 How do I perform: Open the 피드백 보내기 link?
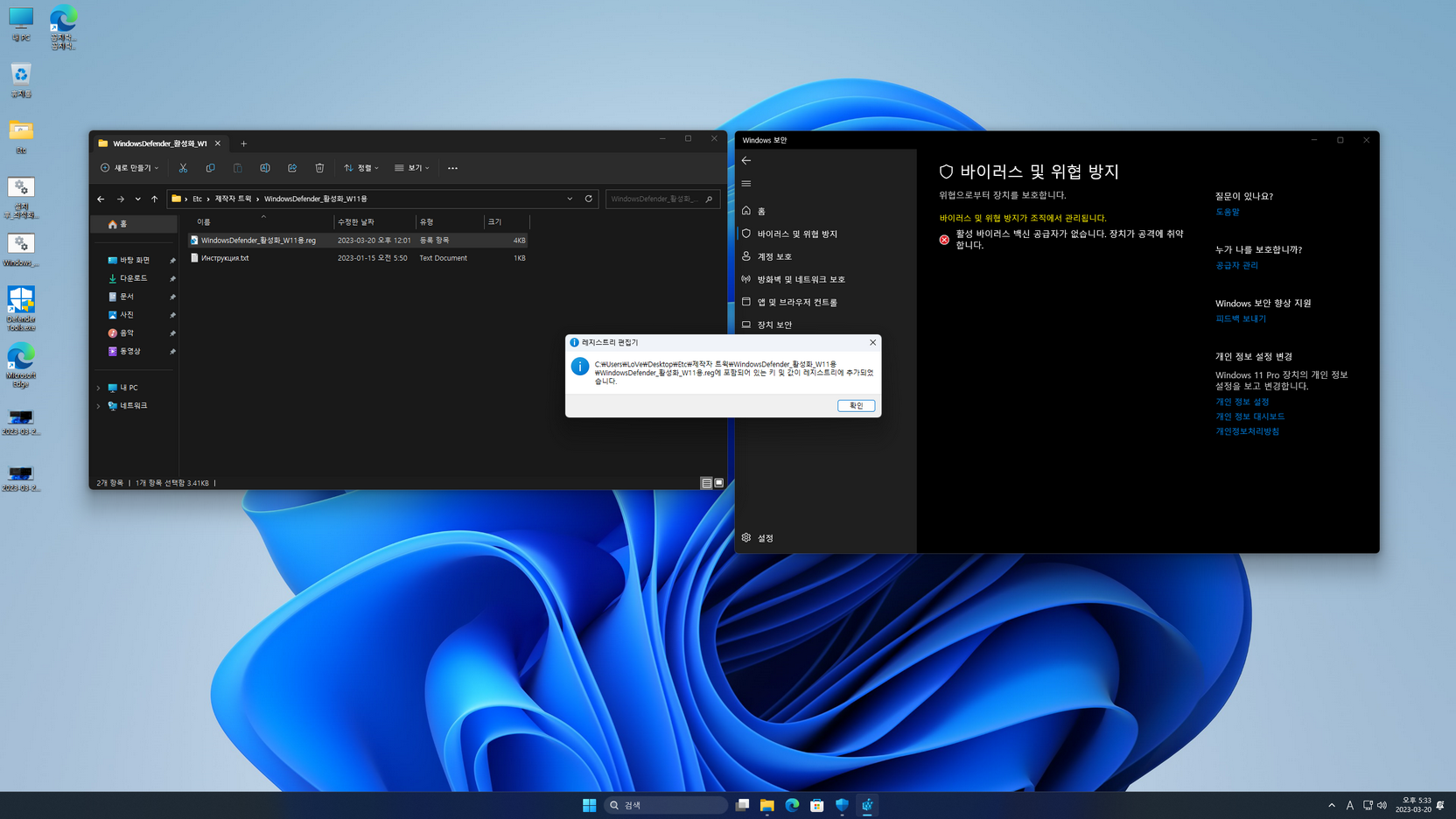(1241, 318)
